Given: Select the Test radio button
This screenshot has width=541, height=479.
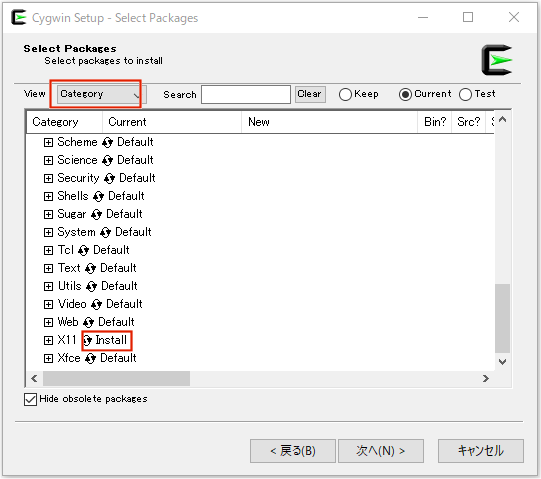Looking at the screenshot, I should coord(465,94).
